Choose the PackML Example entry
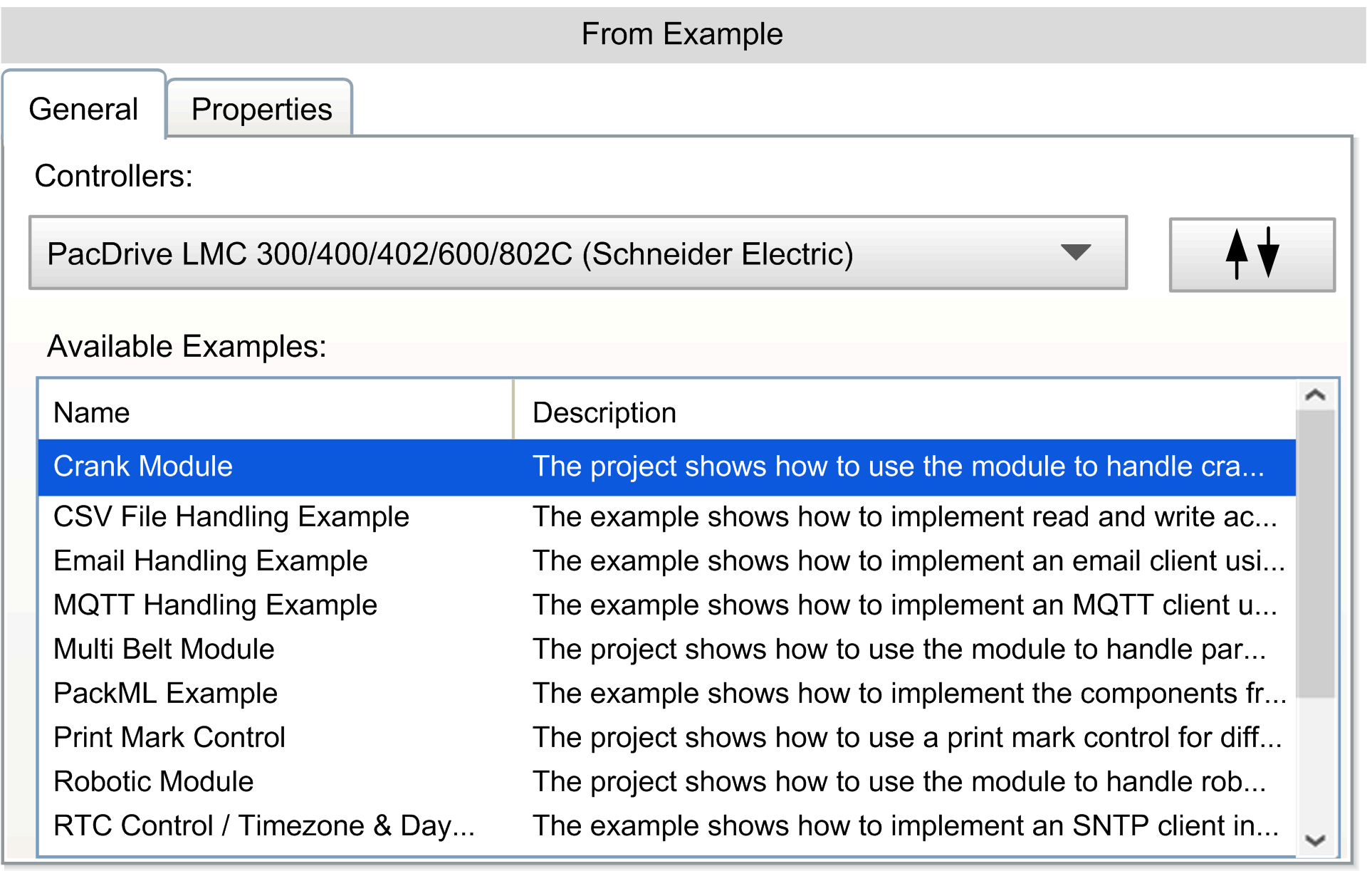This screenshot has height=871, width=1372. (165, 693)
